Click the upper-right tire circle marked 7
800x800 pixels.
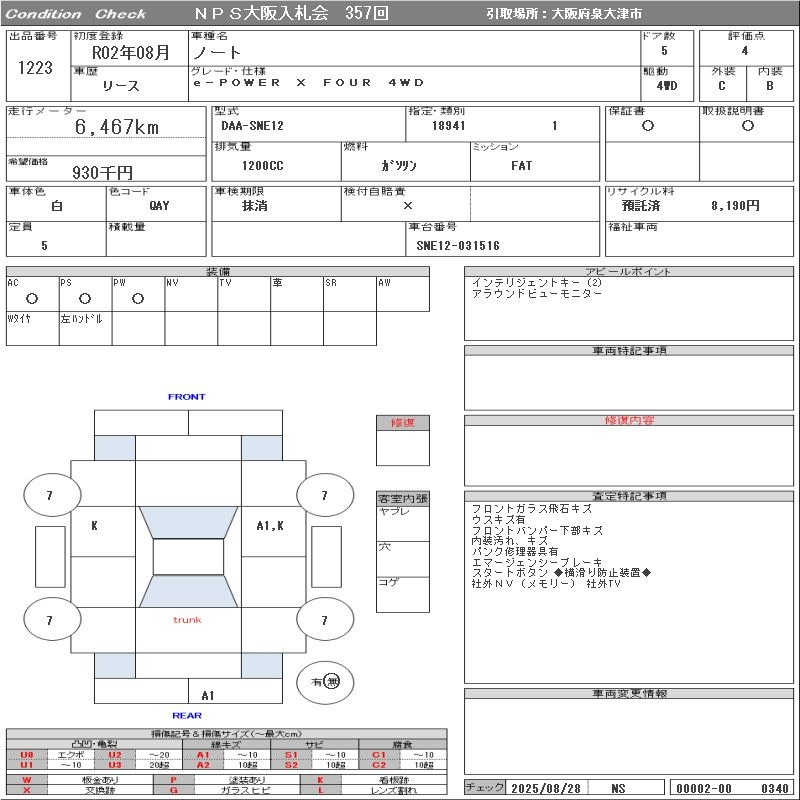(323, 495)
